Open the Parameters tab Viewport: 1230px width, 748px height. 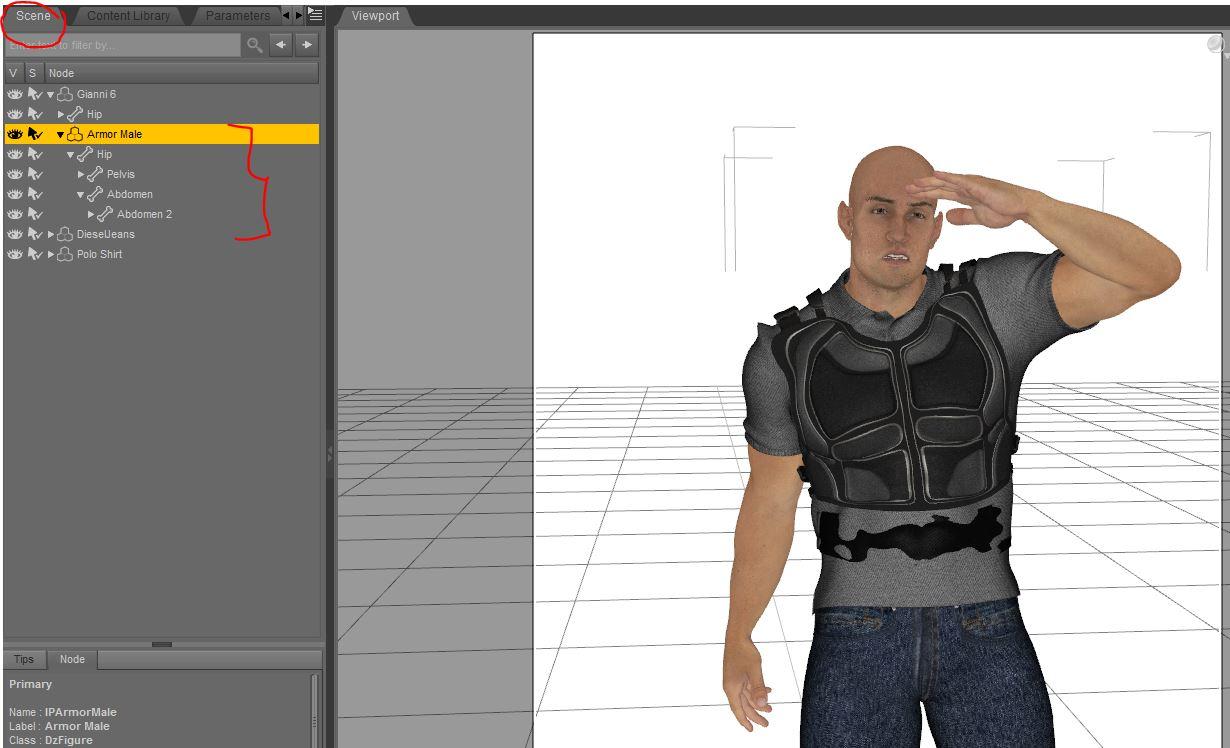tap(237, 16)
